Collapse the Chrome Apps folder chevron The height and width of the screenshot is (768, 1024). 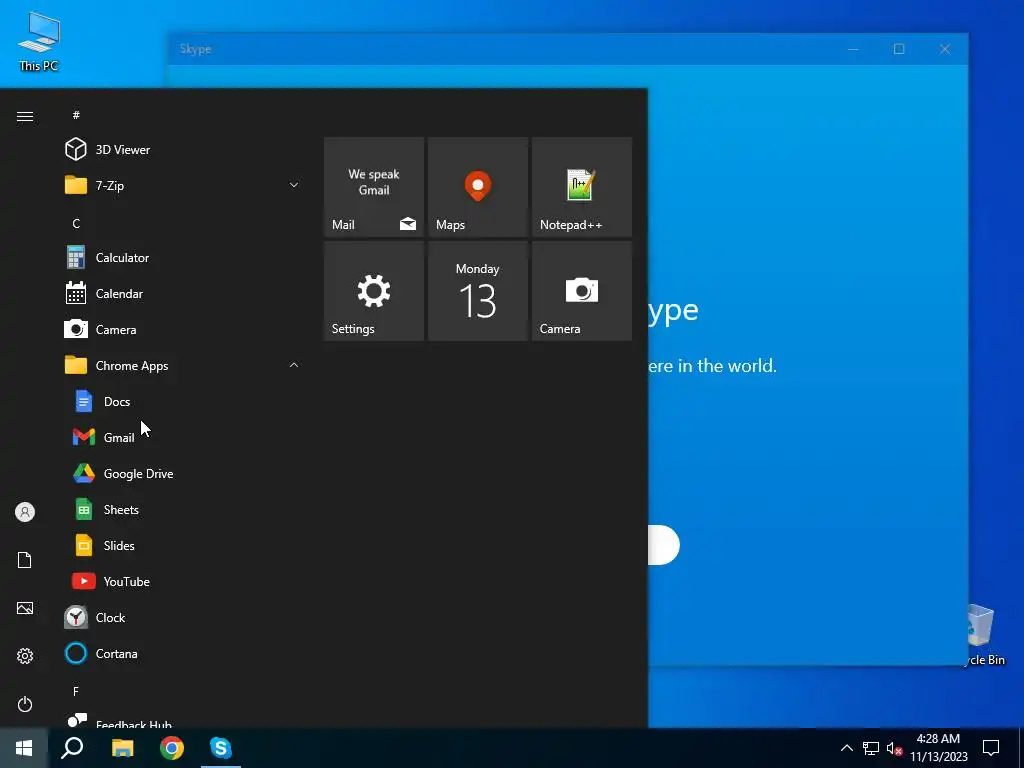point(294,365)
